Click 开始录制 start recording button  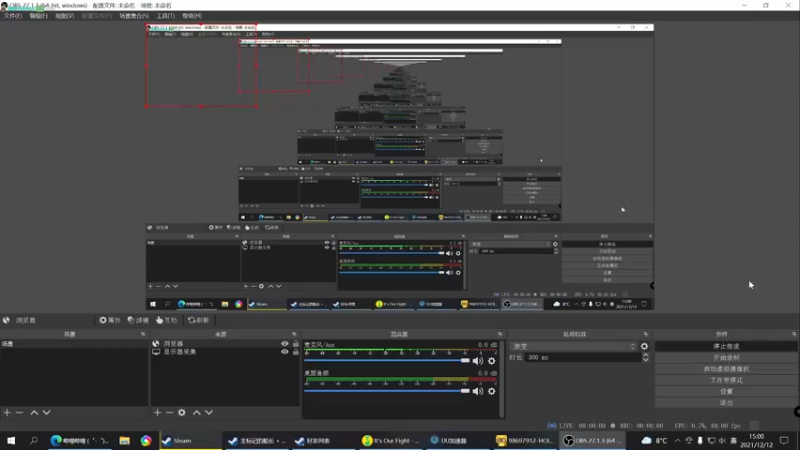click(x=726, y=358)
